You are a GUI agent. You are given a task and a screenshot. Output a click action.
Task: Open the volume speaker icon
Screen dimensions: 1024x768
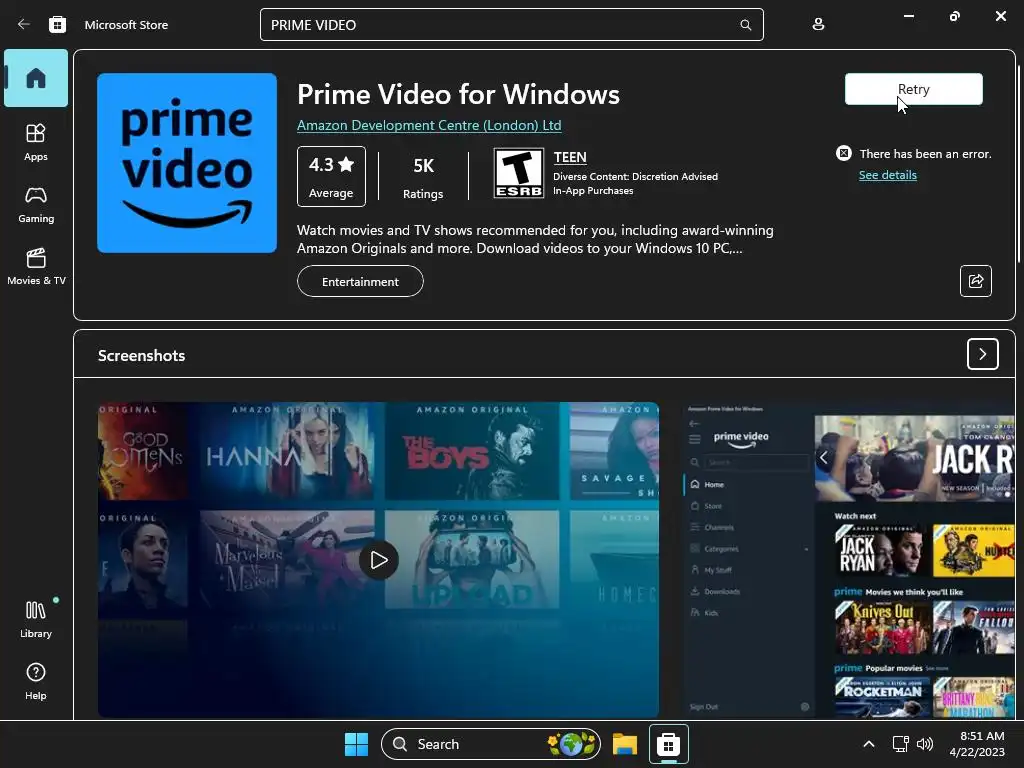[x=925, y=744]
